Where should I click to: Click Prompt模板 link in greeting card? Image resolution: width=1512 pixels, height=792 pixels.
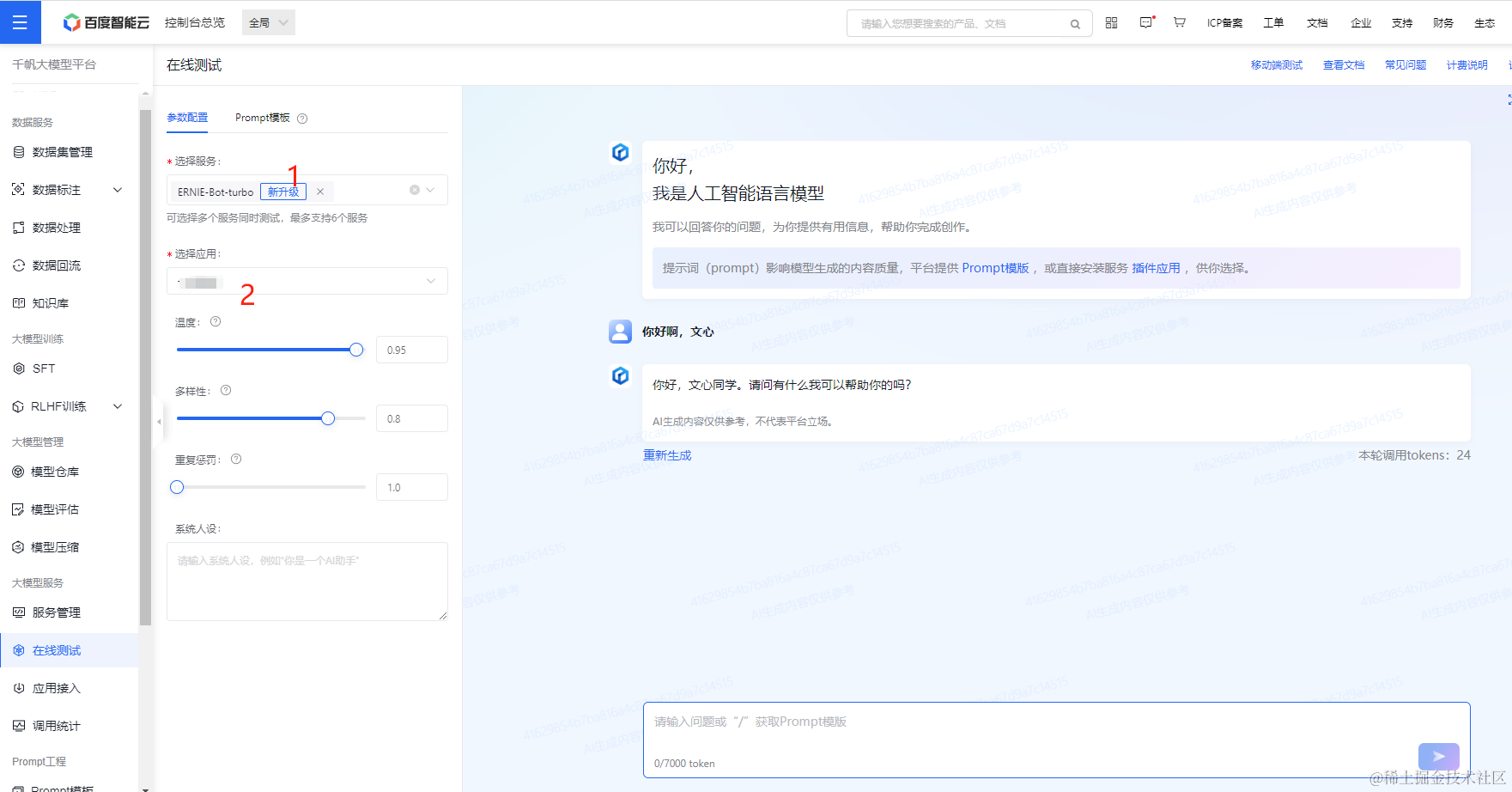(995, 268)
